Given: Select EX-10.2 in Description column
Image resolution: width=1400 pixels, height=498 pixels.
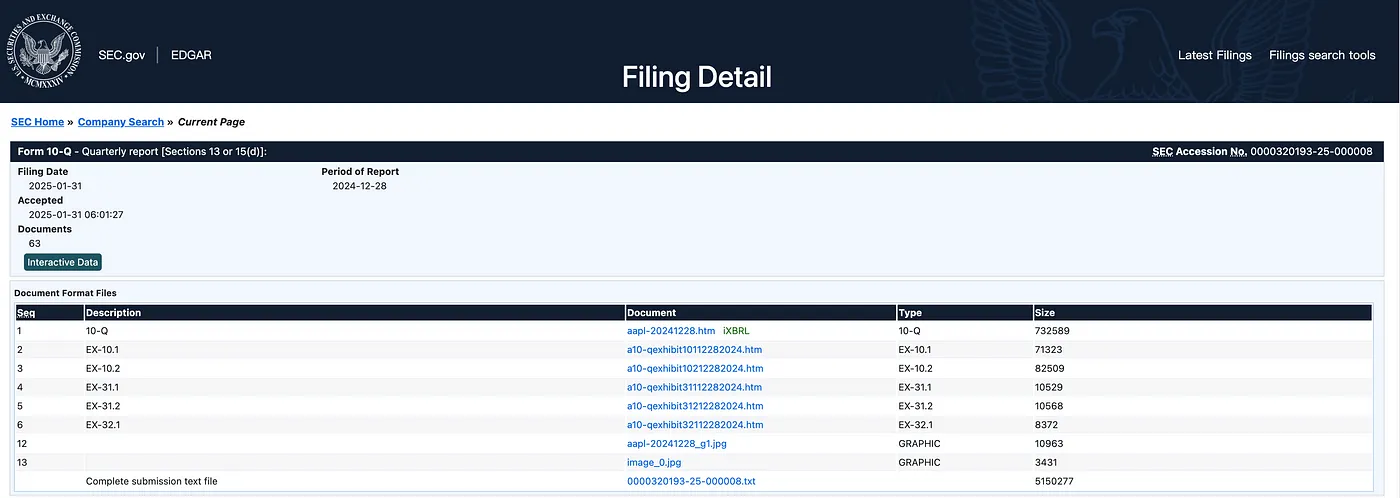Looking at the screenshot, I should coord(103,369).
